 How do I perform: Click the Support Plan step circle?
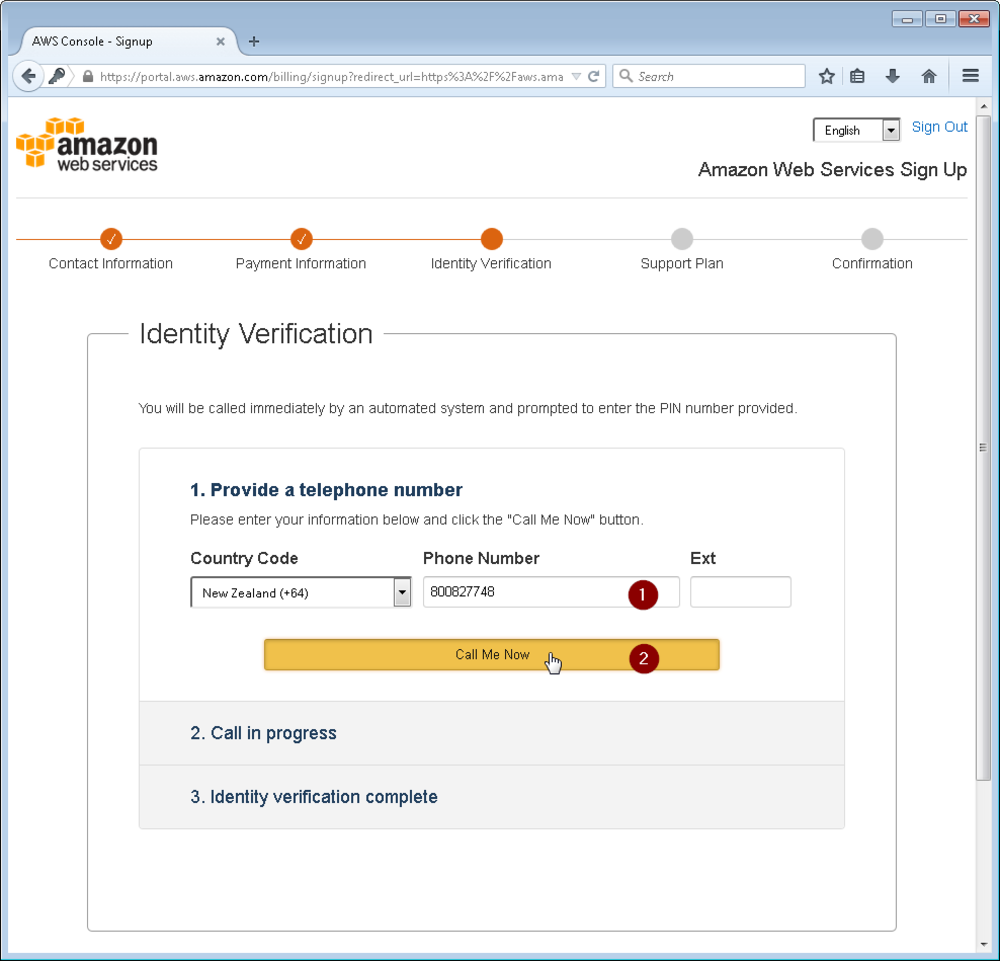tap(682, 239)
